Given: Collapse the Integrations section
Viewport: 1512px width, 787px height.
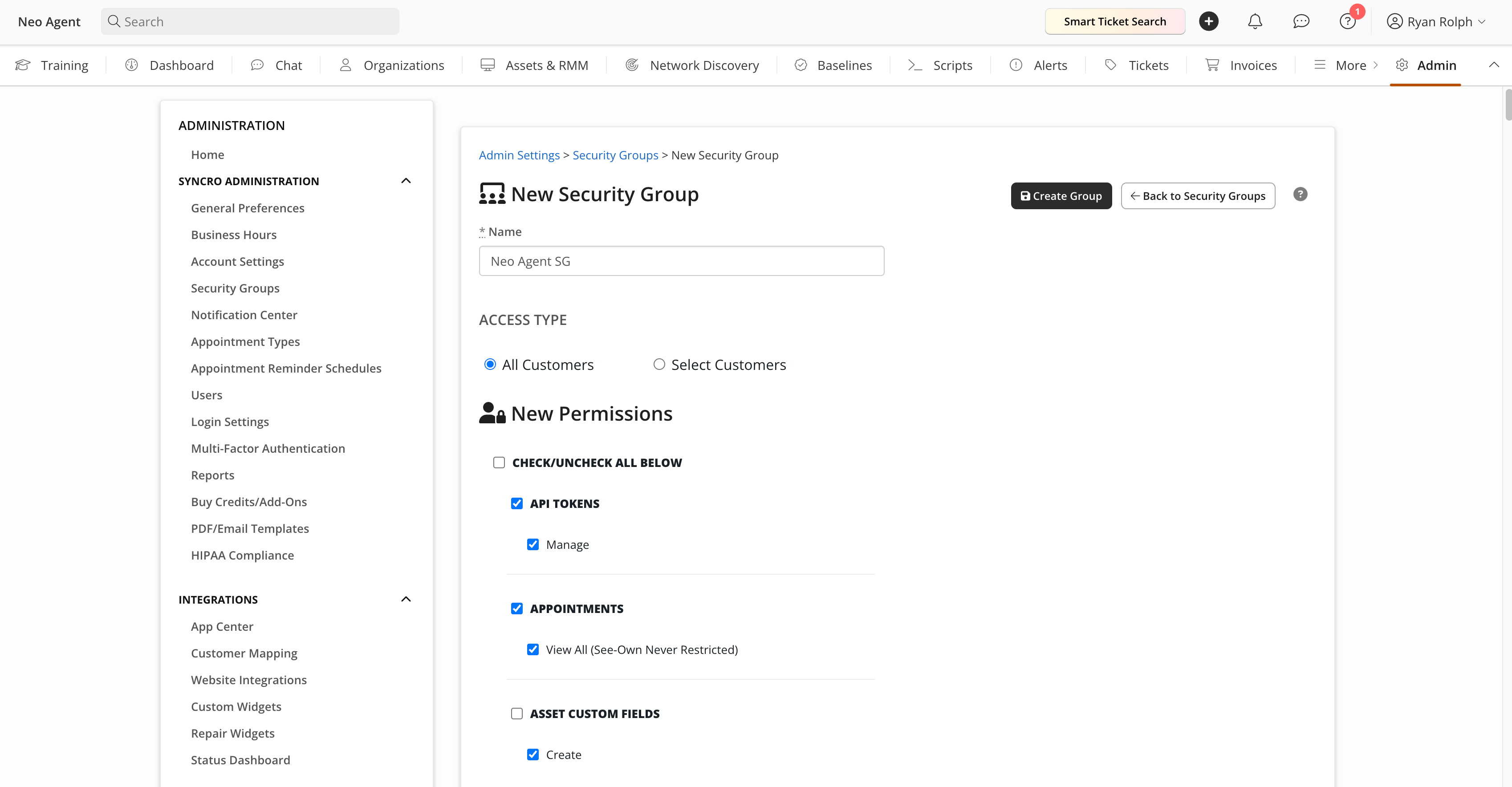Looking at the screenshot, I should pos(406,599).
